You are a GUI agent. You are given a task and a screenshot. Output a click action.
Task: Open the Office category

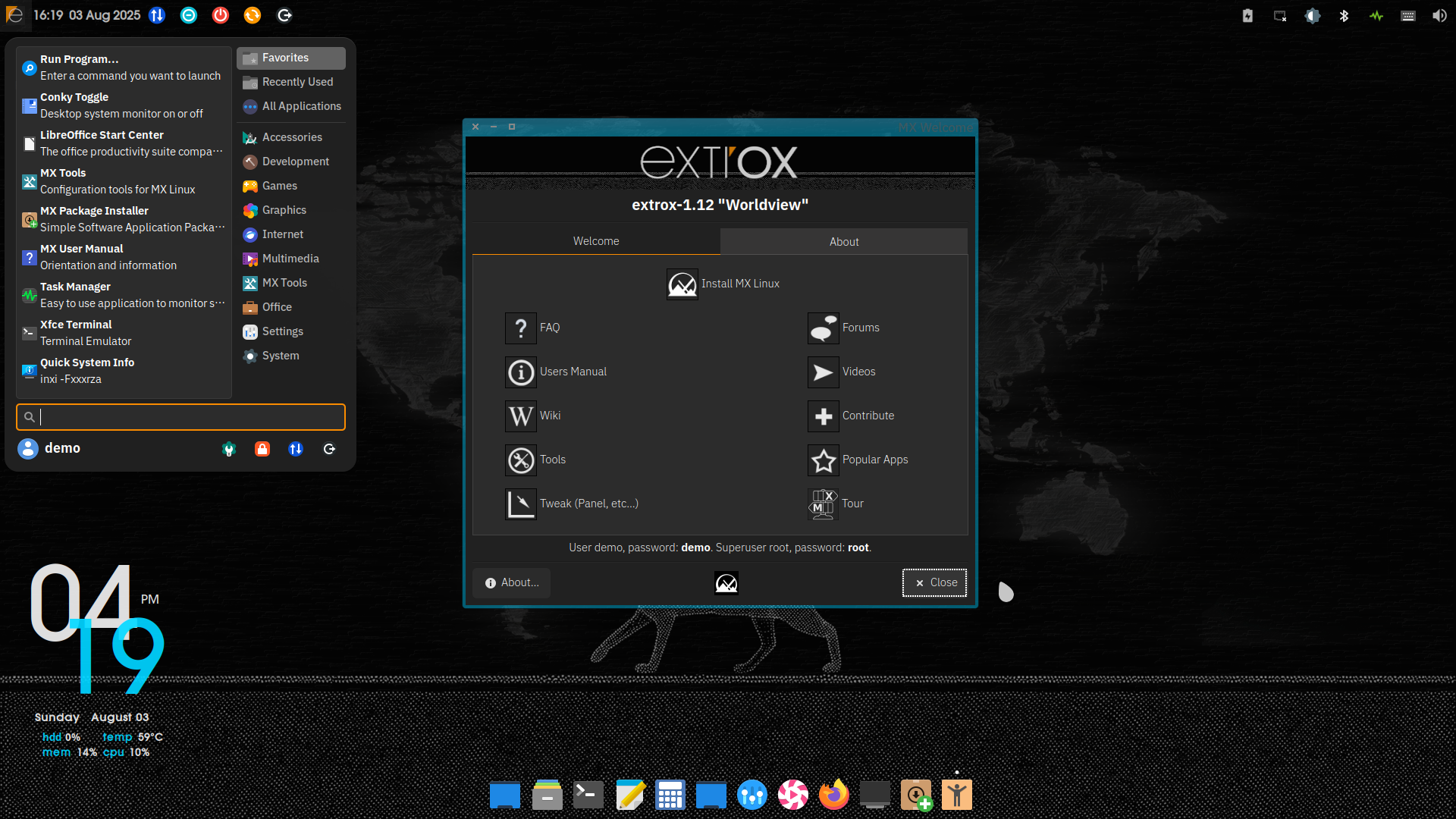[x=291, y=307]
